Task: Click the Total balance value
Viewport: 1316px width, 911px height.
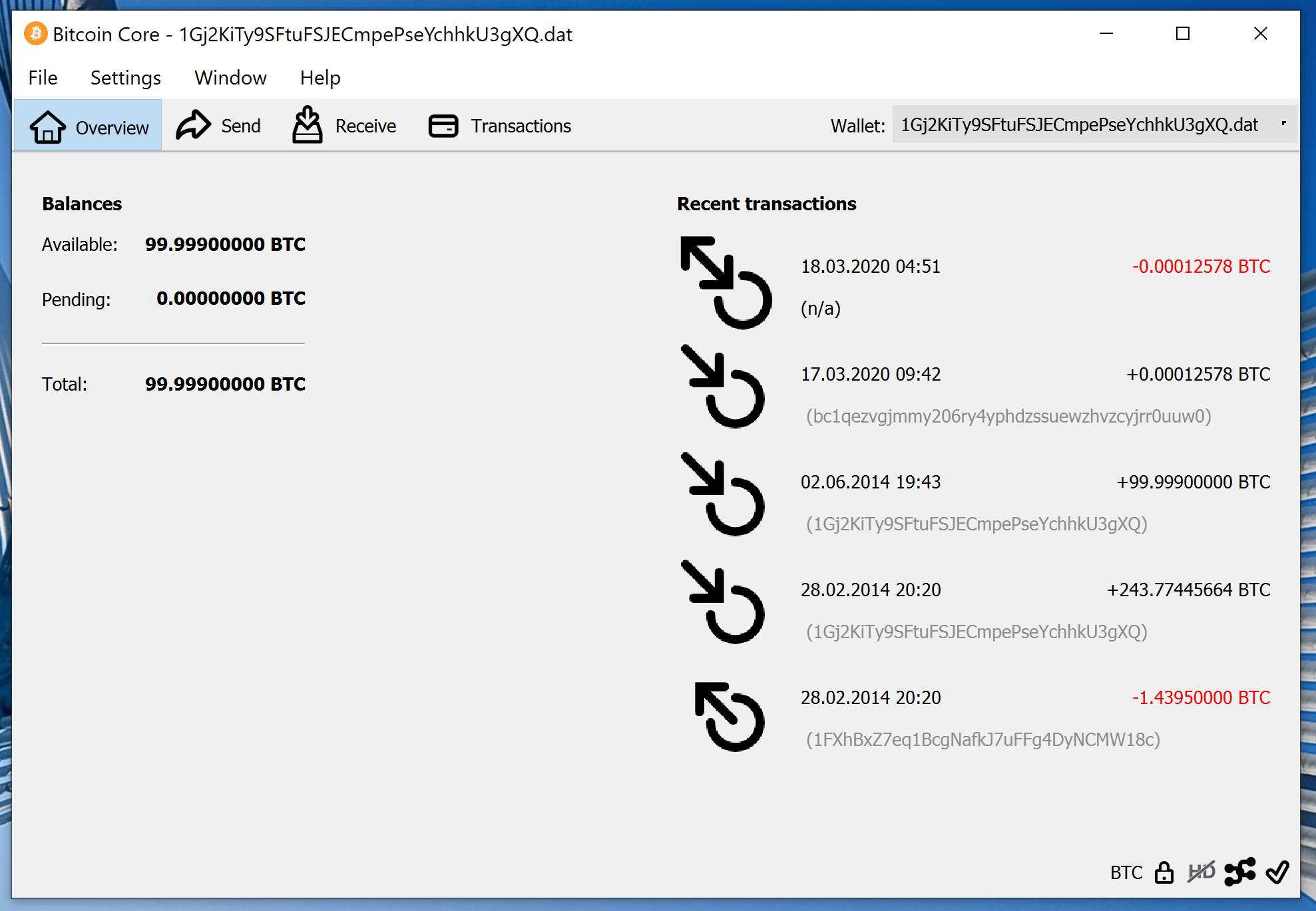Action: tap(225, 385)
